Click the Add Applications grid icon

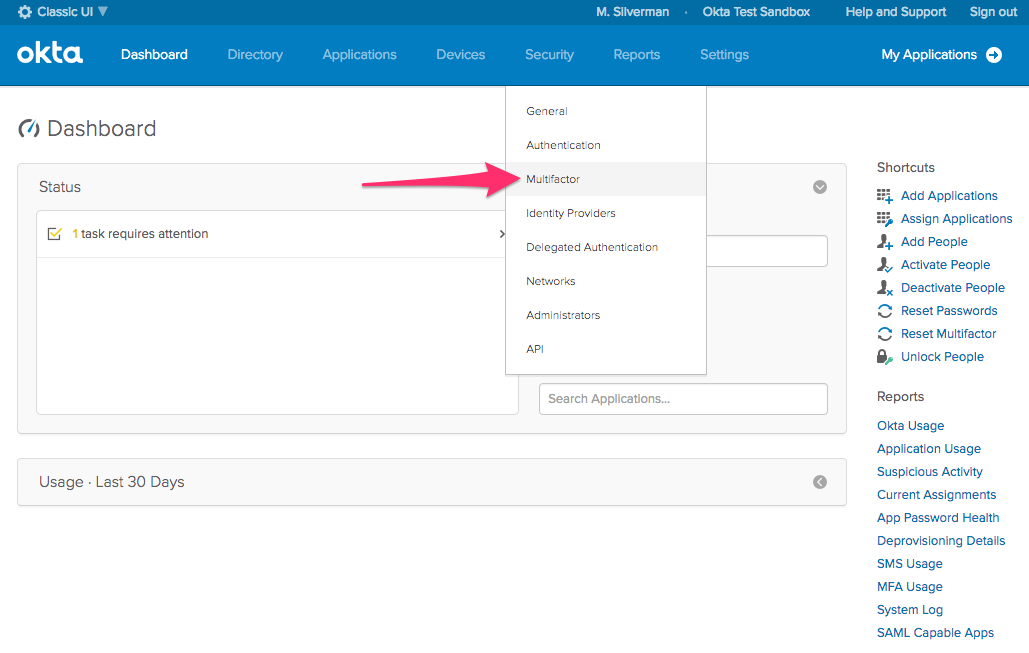884,196
